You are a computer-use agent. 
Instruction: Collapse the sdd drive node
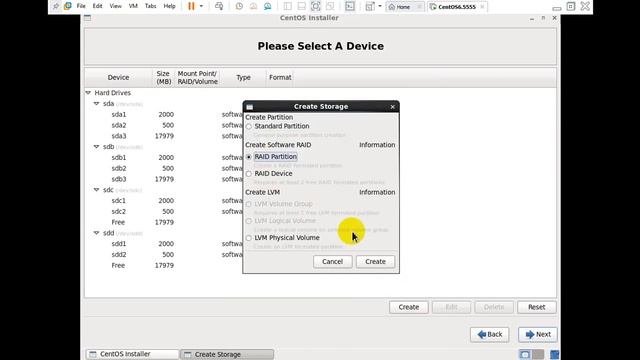point(97,233)
